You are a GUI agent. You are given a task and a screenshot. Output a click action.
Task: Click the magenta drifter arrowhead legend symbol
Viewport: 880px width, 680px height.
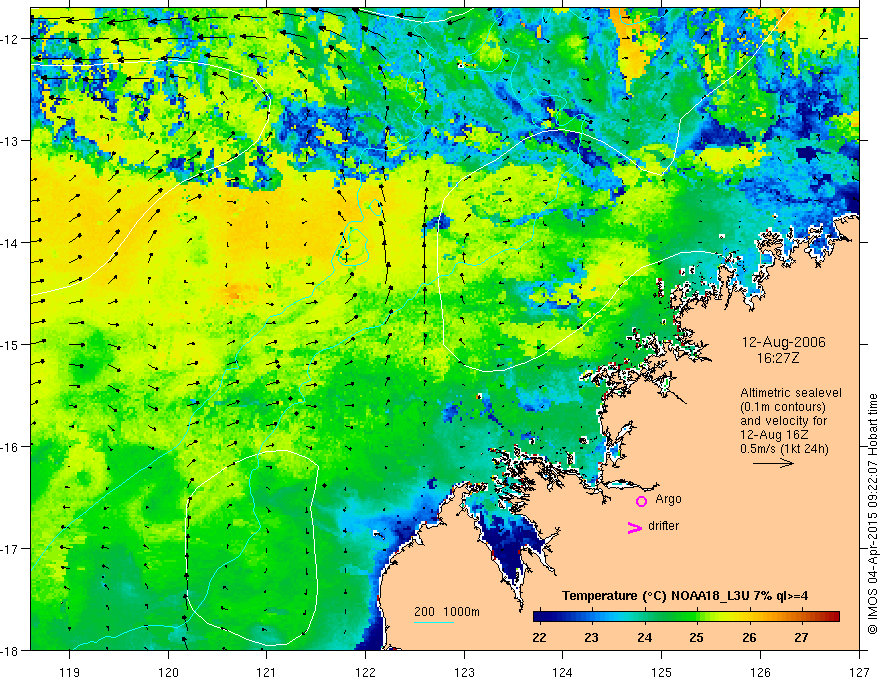pos(635,527)
